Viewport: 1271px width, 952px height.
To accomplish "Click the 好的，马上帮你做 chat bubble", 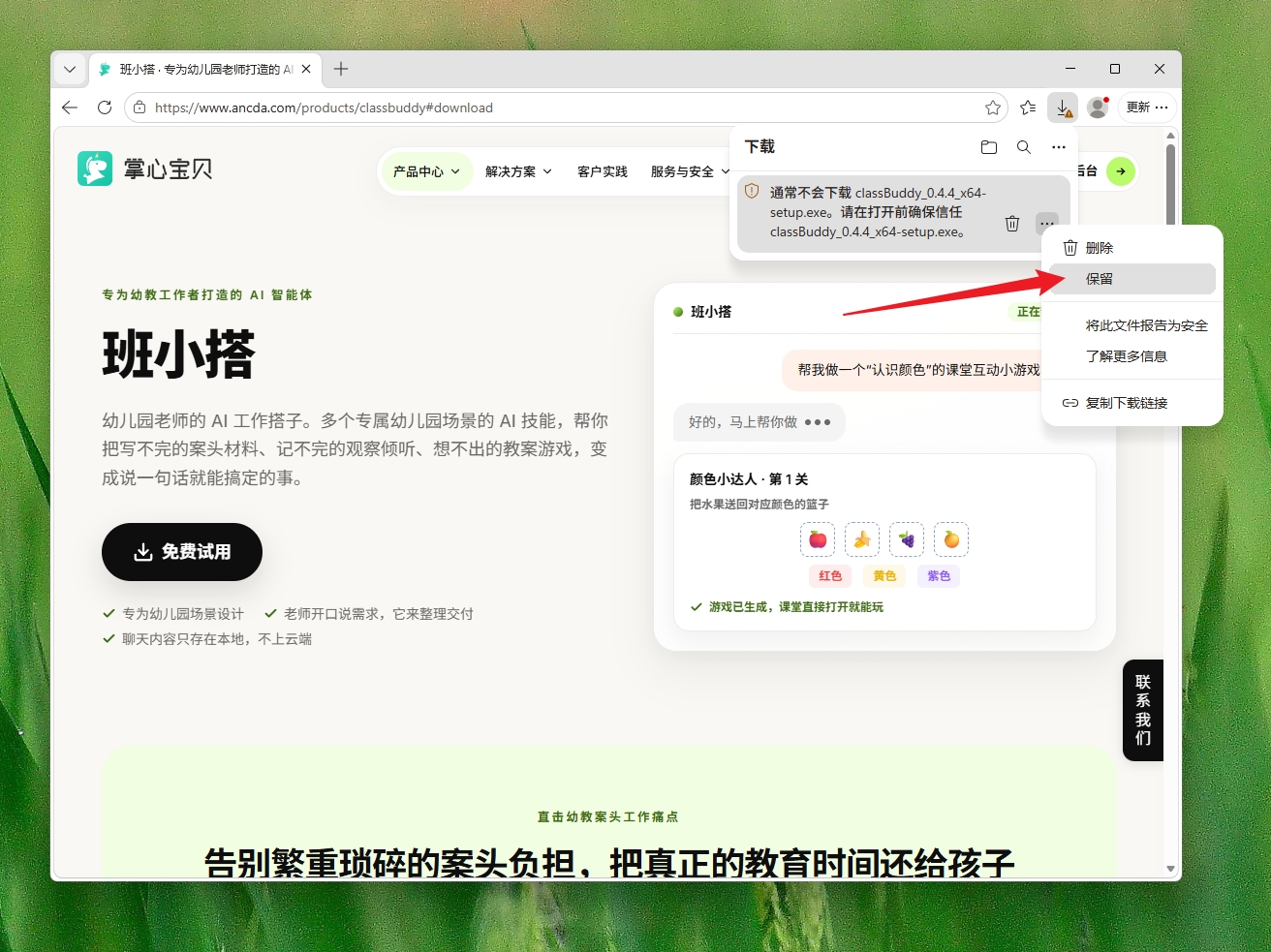I will (x=759, y=422).
